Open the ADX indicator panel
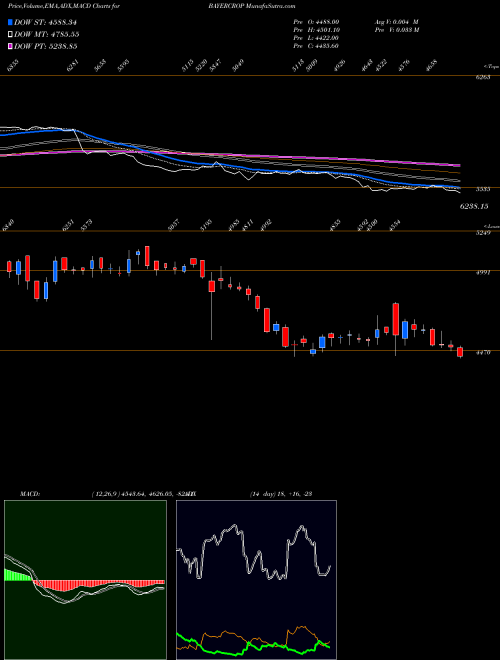500x660 pixels. 256,580
